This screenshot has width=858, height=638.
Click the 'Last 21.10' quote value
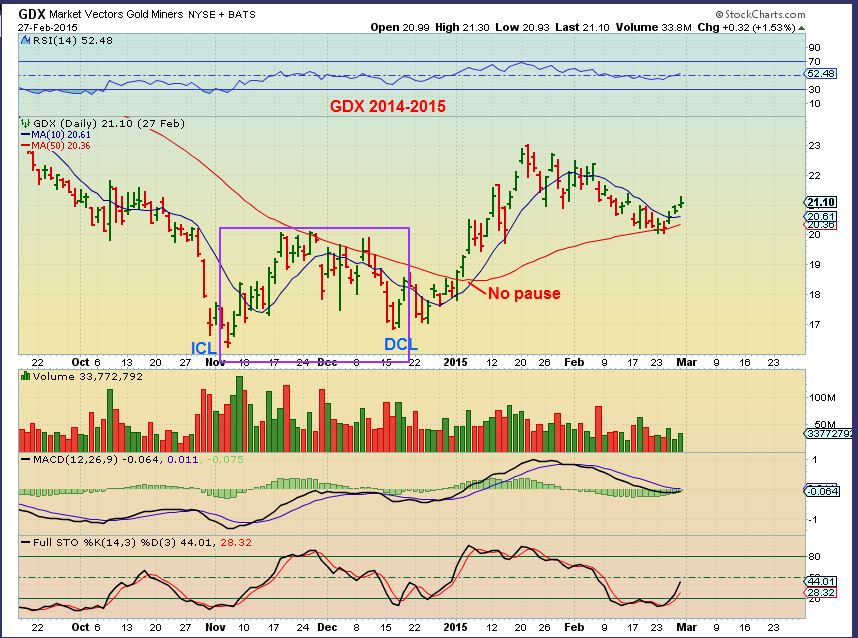click(x=582, y=27)
